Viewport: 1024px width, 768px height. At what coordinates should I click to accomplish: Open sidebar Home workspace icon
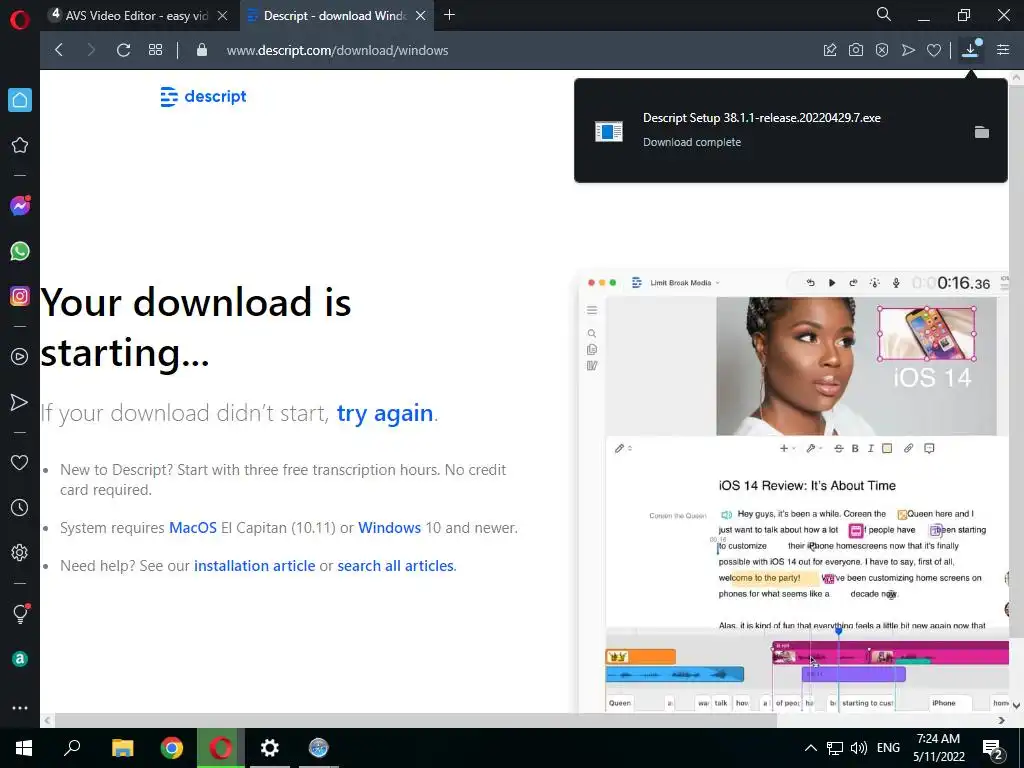coord(20,100)
